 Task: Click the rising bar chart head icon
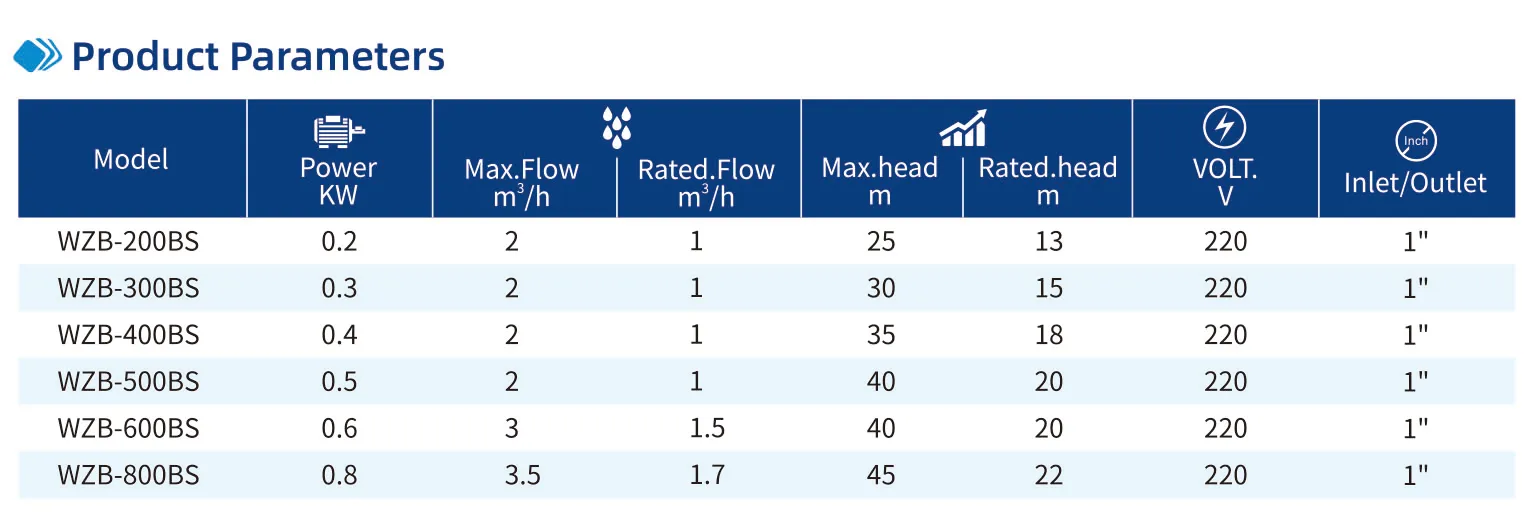963,129
